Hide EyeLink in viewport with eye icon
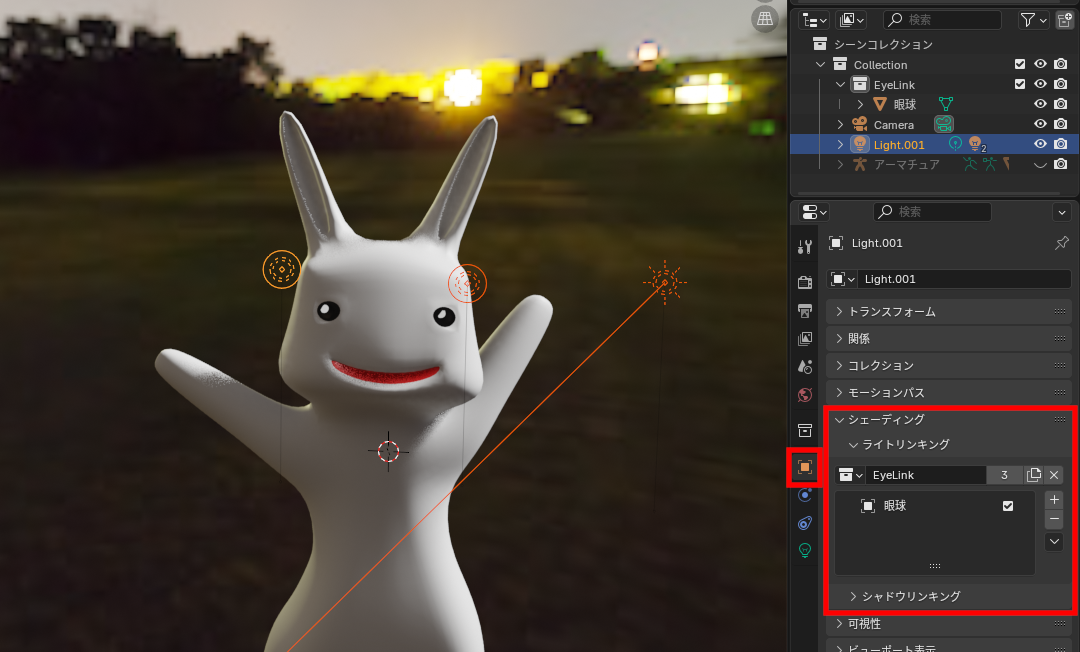The height and width of the screenshot is (652, 1080). (1040, 84)
